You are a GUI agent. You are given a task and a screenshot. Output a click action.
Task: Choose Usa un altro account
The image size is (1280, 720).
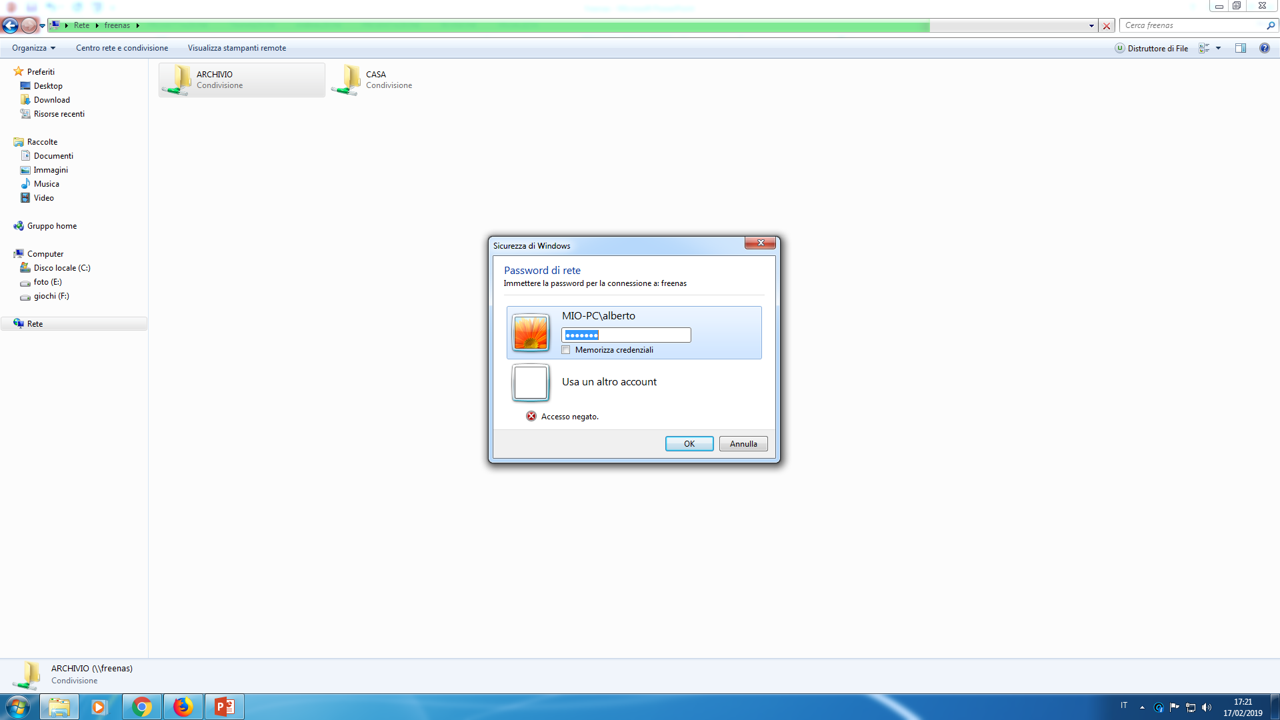(609, 382)
